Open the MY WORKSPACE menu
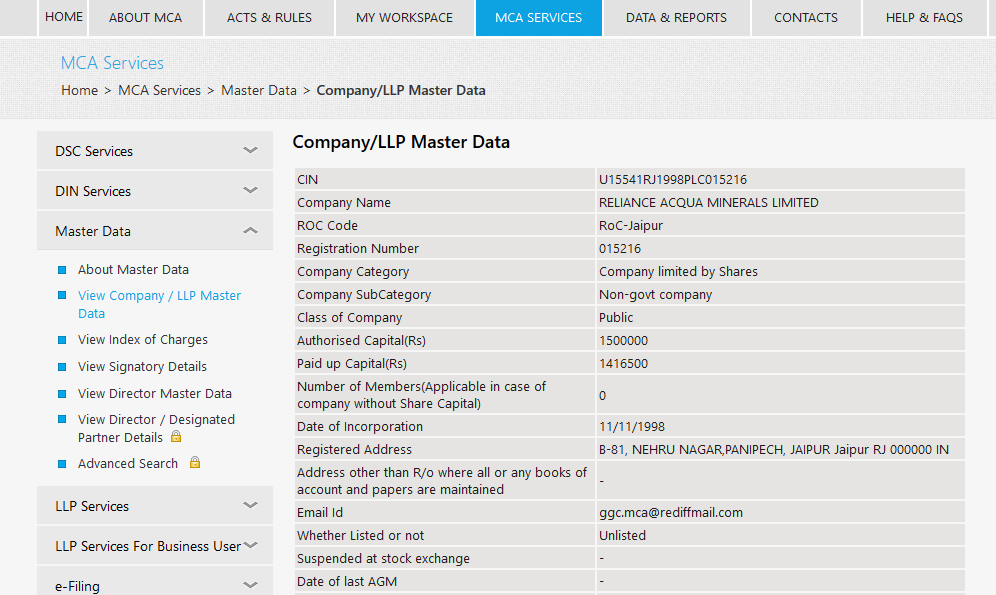The image size is (996, 595). 405,18
